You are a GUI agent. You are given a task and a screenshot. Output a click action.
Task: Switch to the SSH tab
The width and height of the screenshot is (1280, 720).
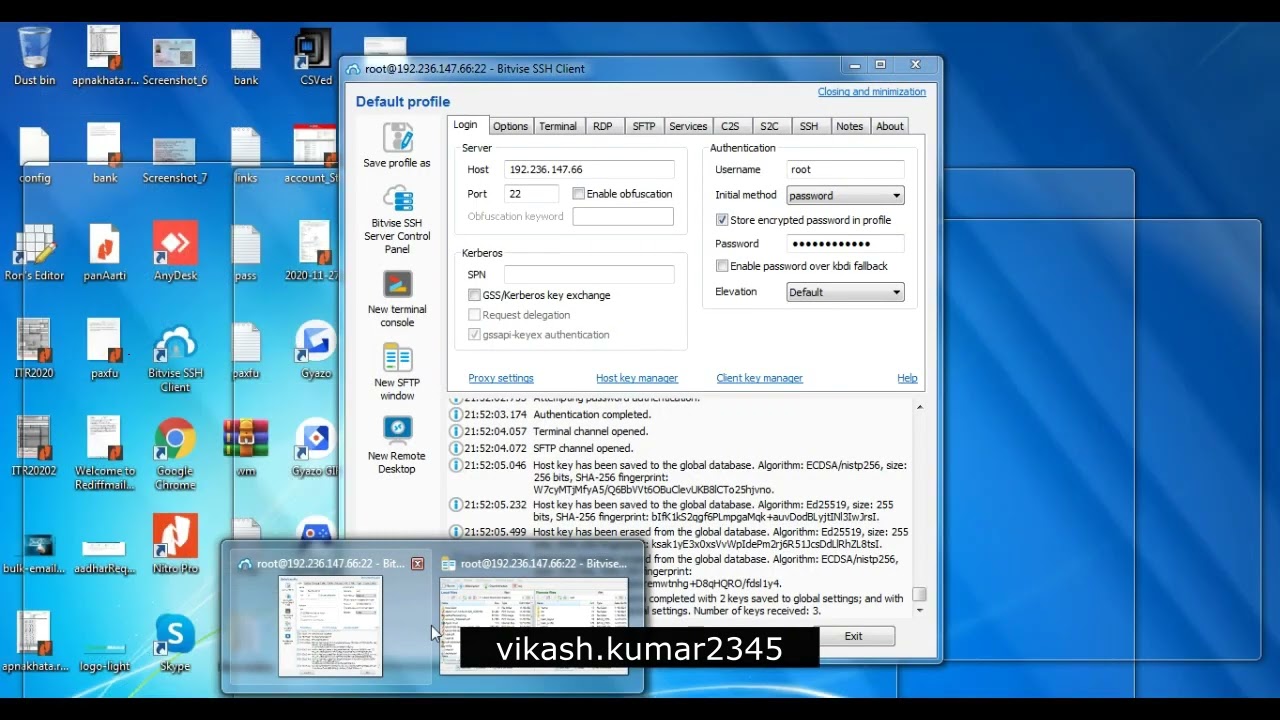809,126
